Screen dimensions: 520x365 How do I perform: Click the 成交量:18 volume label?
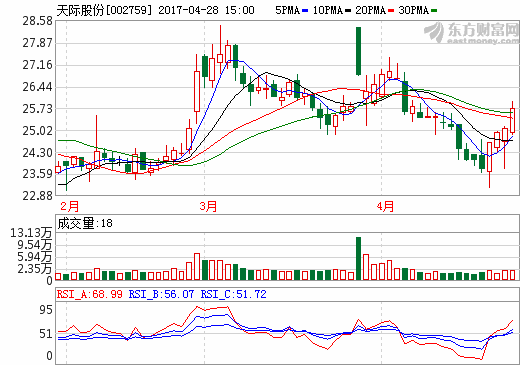tap(85, 223)
